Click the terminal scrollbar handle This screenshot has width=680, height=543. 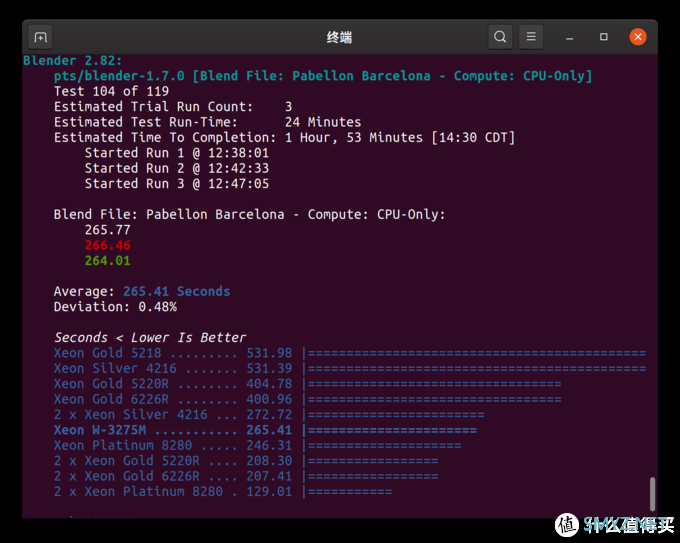[652, 494]
